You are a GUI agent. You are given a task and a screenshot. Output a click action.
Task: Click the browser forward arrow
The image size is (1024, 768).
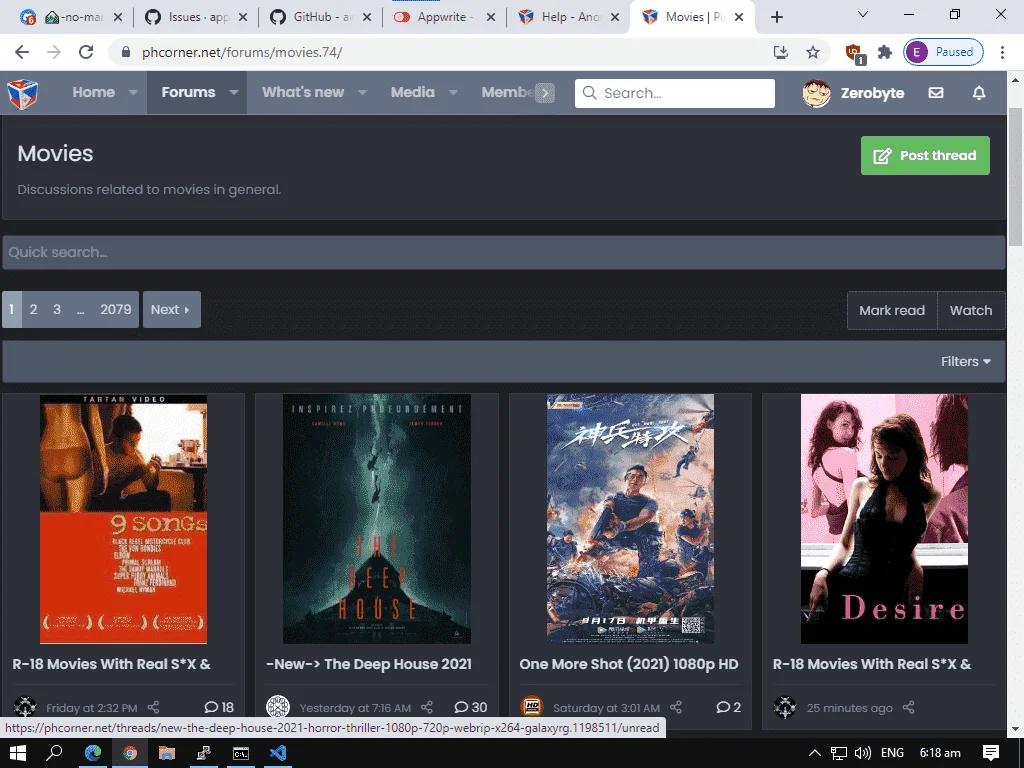[x=54, y=52]
